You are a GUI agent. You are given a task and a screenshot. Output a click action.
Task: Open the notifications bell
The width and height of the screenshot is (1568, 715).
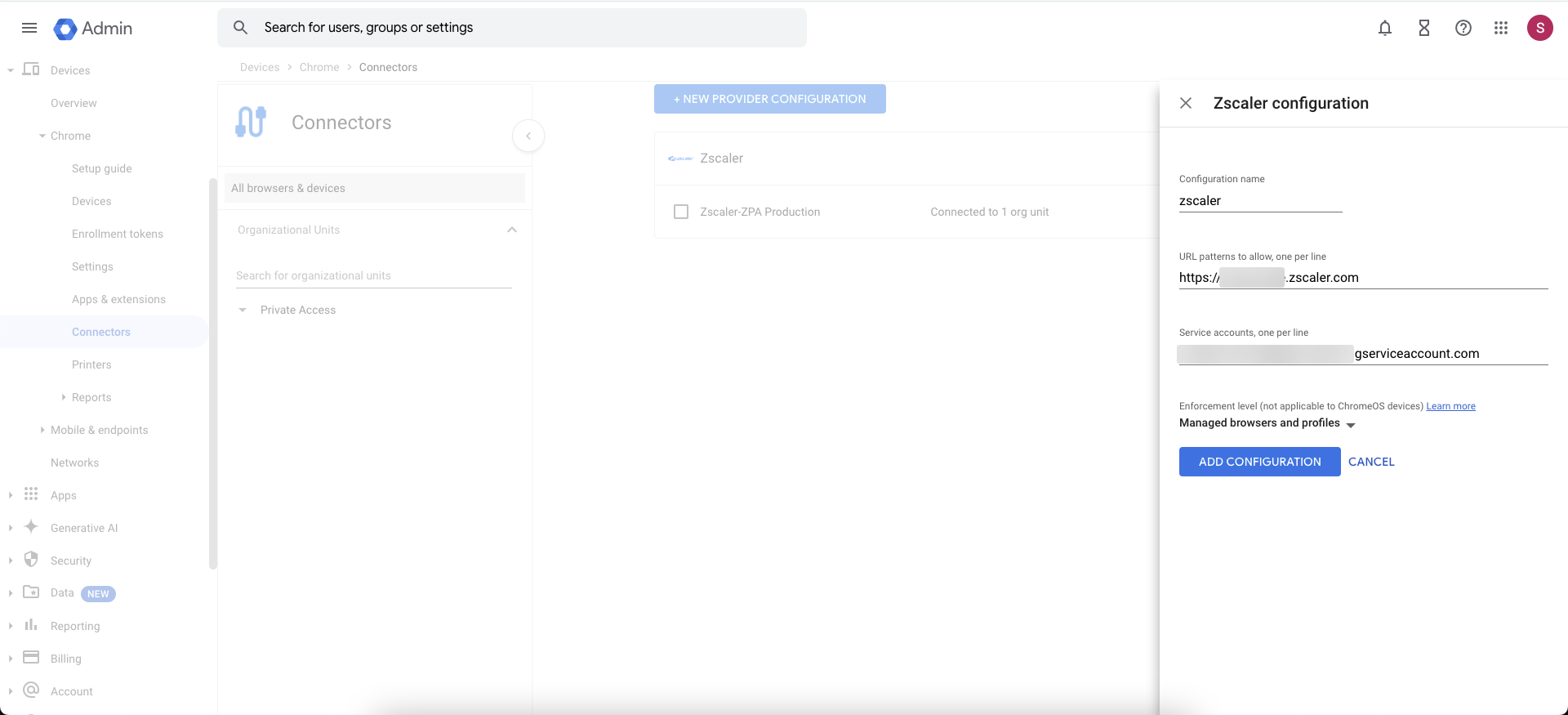point(1385,29)
